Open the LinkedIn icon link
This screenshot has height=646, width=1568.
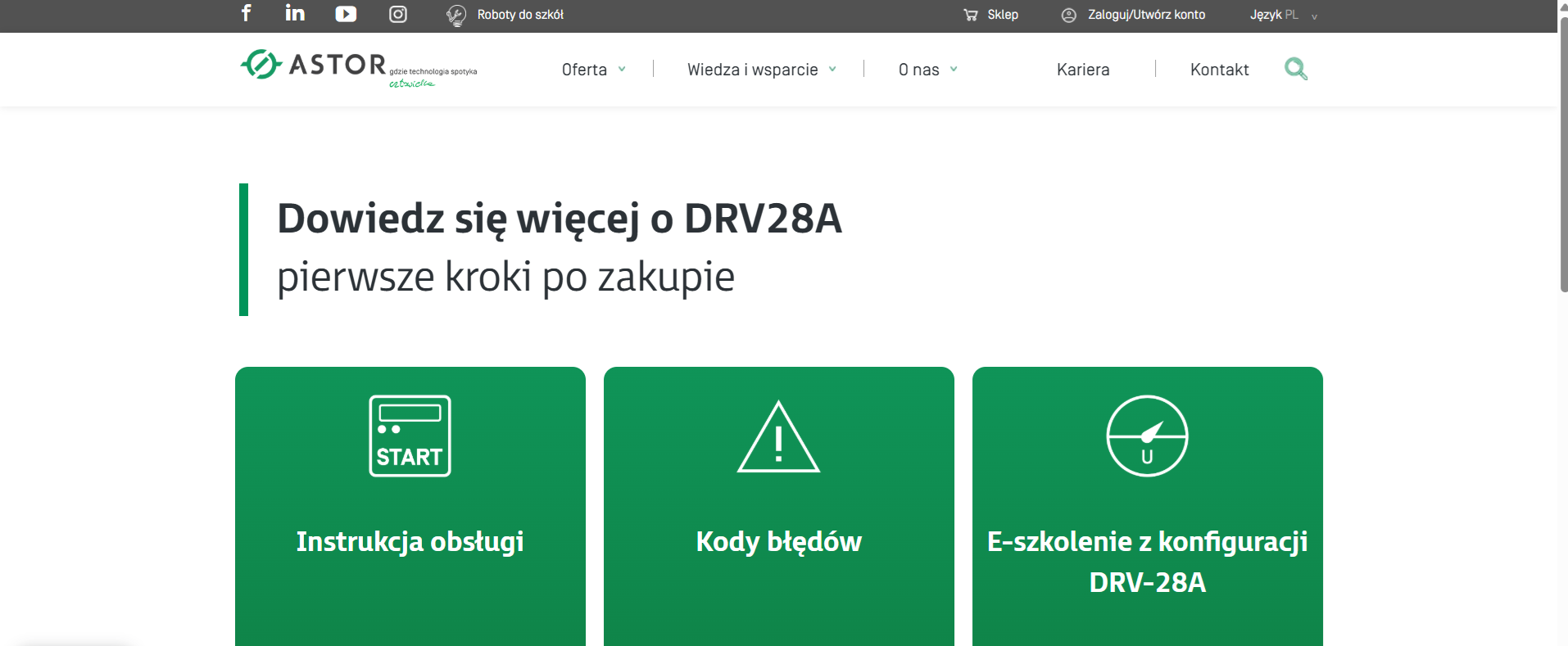point(295,13)
